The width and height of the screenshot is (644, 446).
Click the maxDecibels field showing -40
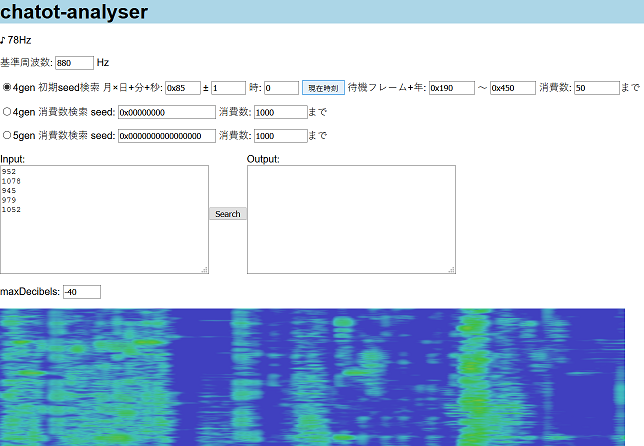coord(82,292)
